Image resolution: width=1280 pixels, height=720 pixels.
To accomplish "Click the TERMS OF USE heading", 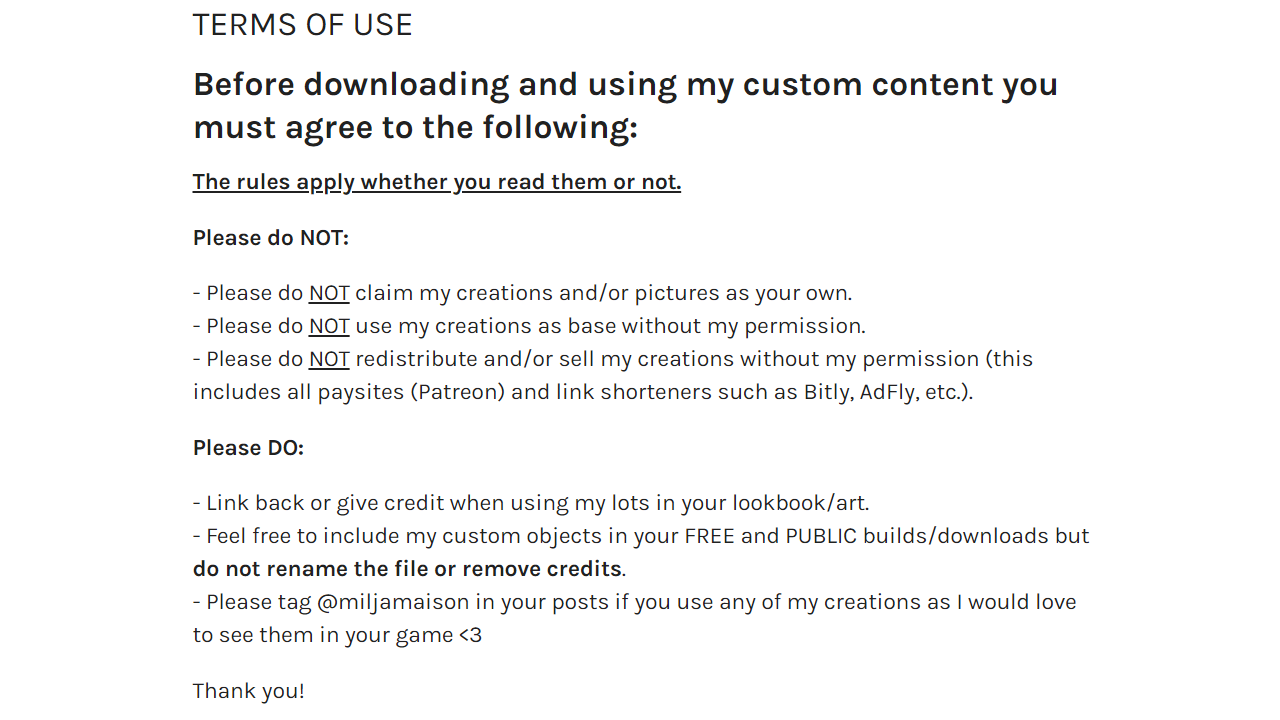I will coord(302,25).
